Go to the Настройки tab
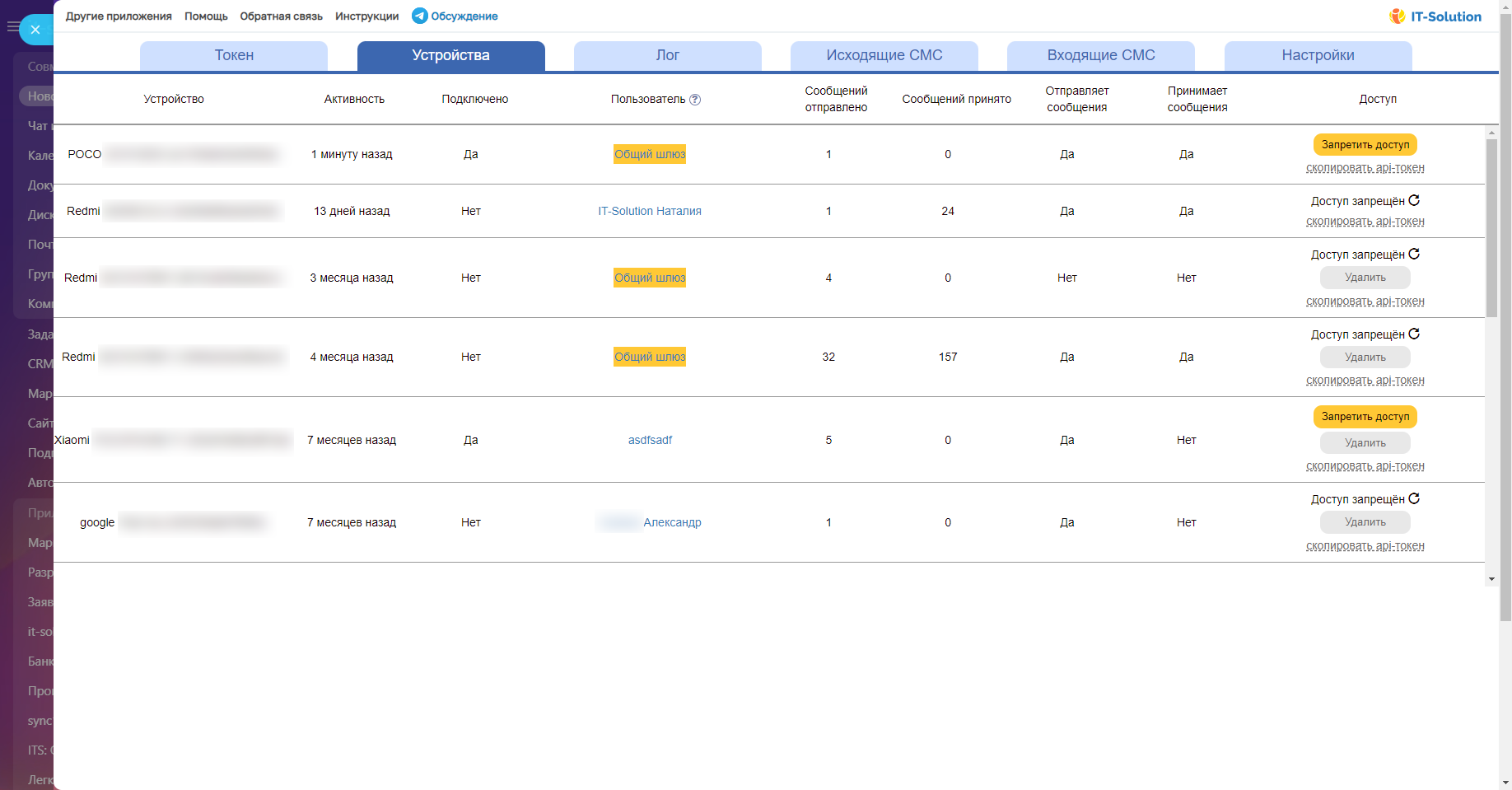The height and width of the screenshot is (790, 1512). 1317,55
